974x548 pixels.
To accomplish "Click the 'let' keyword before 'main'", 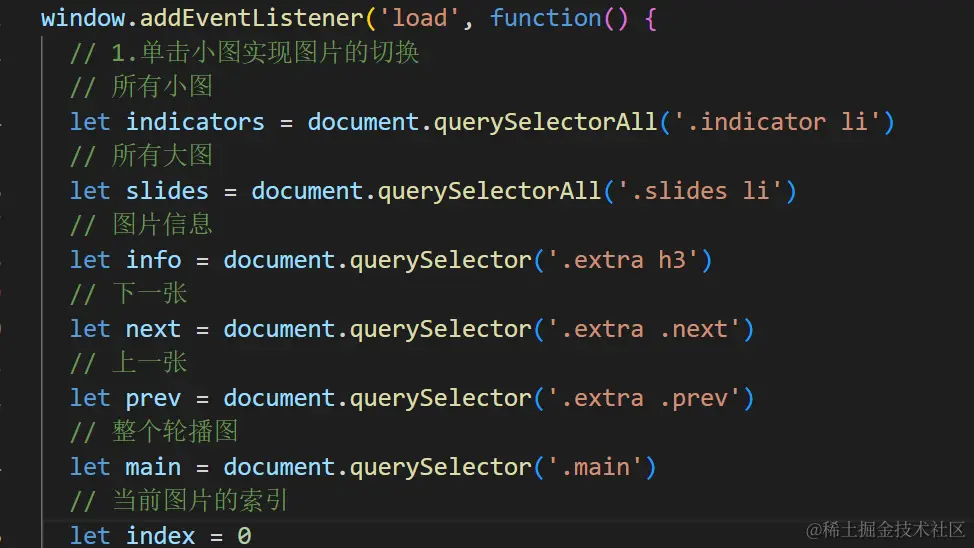I will coord(90,467).
